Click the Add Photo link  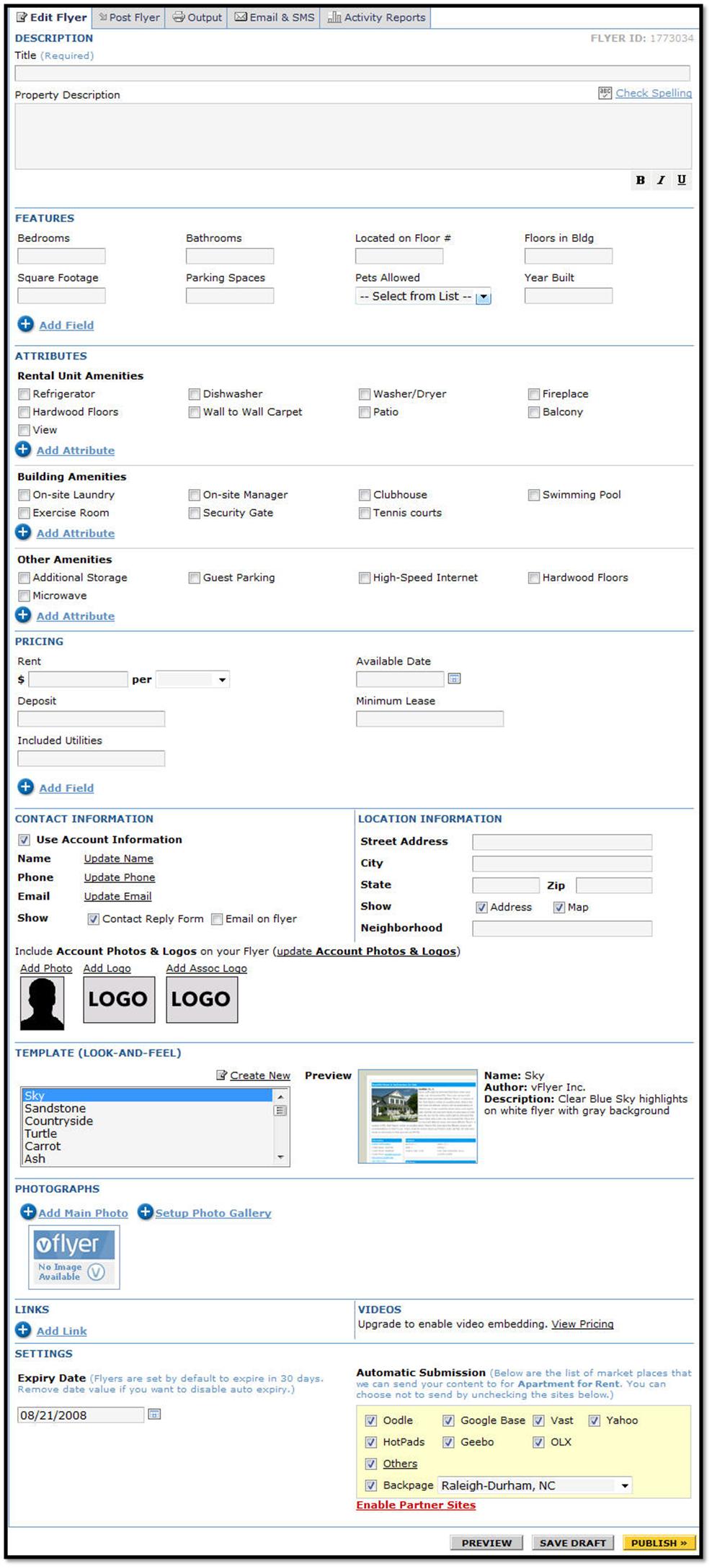click(46, 968)
